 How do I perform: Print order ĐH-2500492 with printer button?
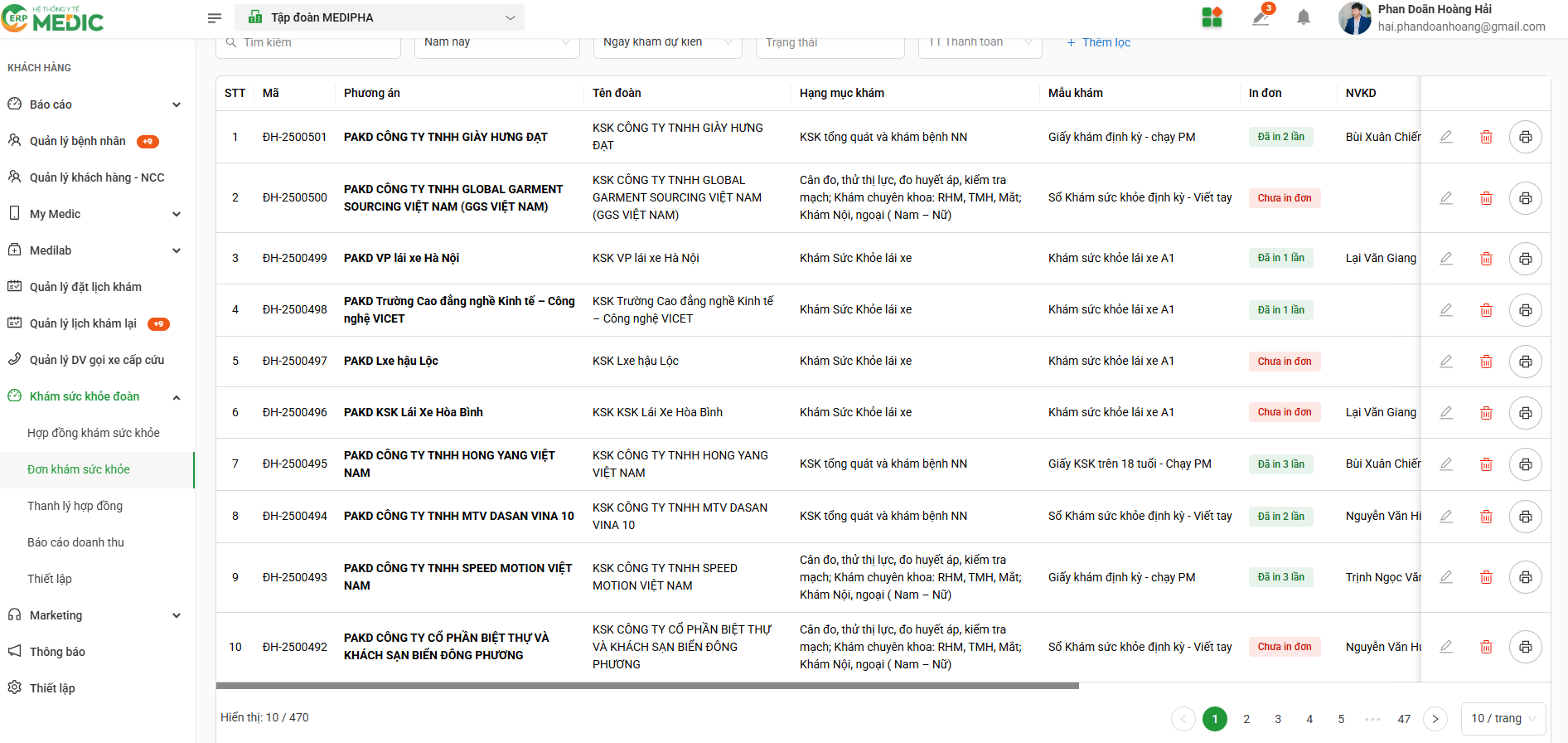[1525, 647]
